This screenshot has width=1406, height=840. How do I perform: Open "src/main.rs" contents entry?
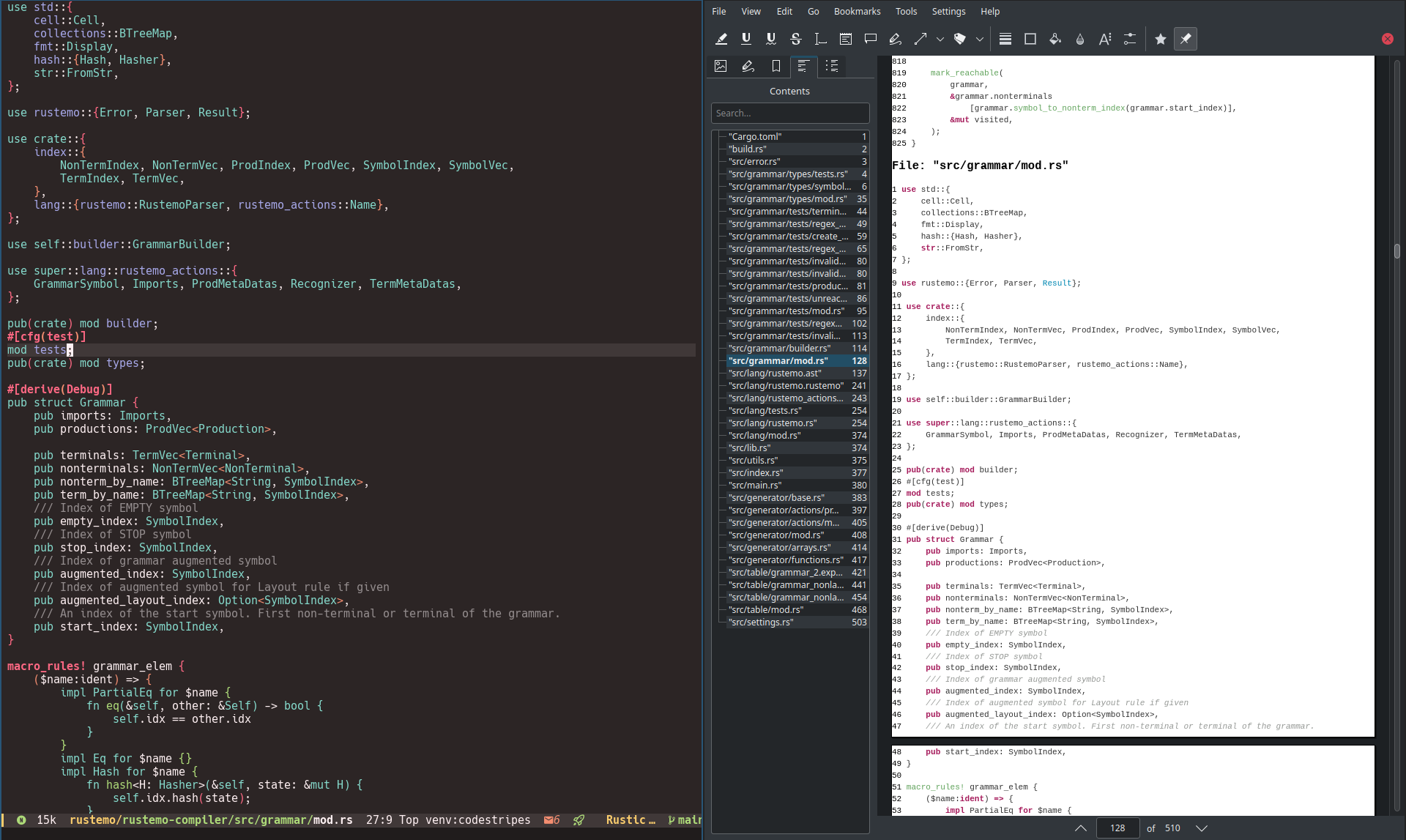tap(755, 485)
